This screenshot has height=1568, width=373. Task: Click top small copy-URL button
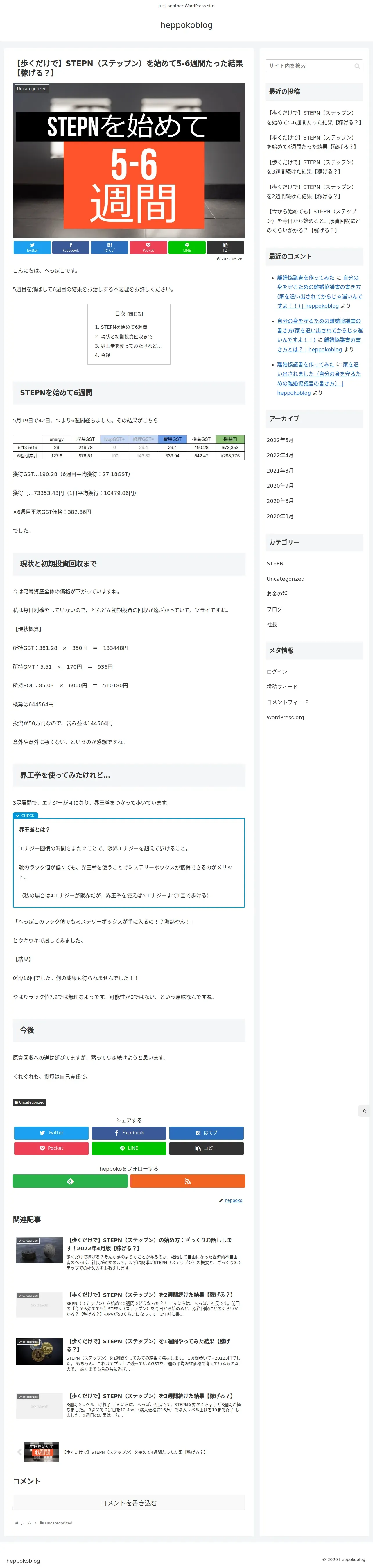pos(226,247)
